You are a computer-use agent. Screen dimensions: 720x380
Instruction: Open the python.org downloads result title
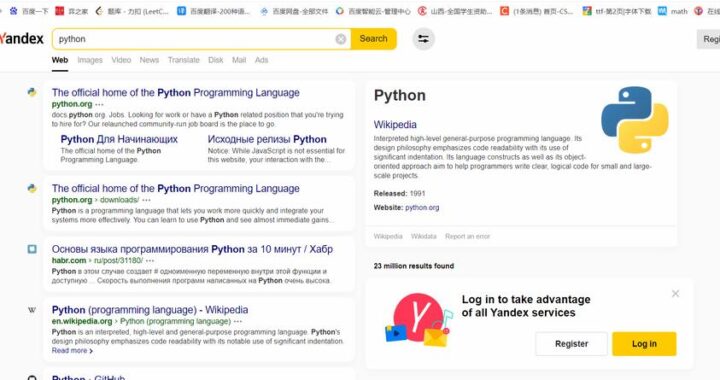pos(175,189)
